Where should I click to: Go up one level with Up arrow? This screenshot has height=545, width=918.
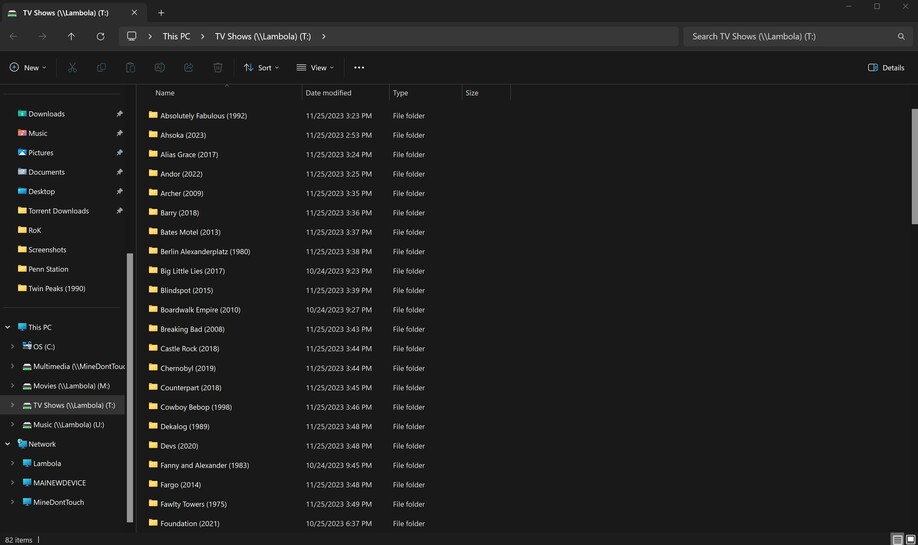pos(71,36)
